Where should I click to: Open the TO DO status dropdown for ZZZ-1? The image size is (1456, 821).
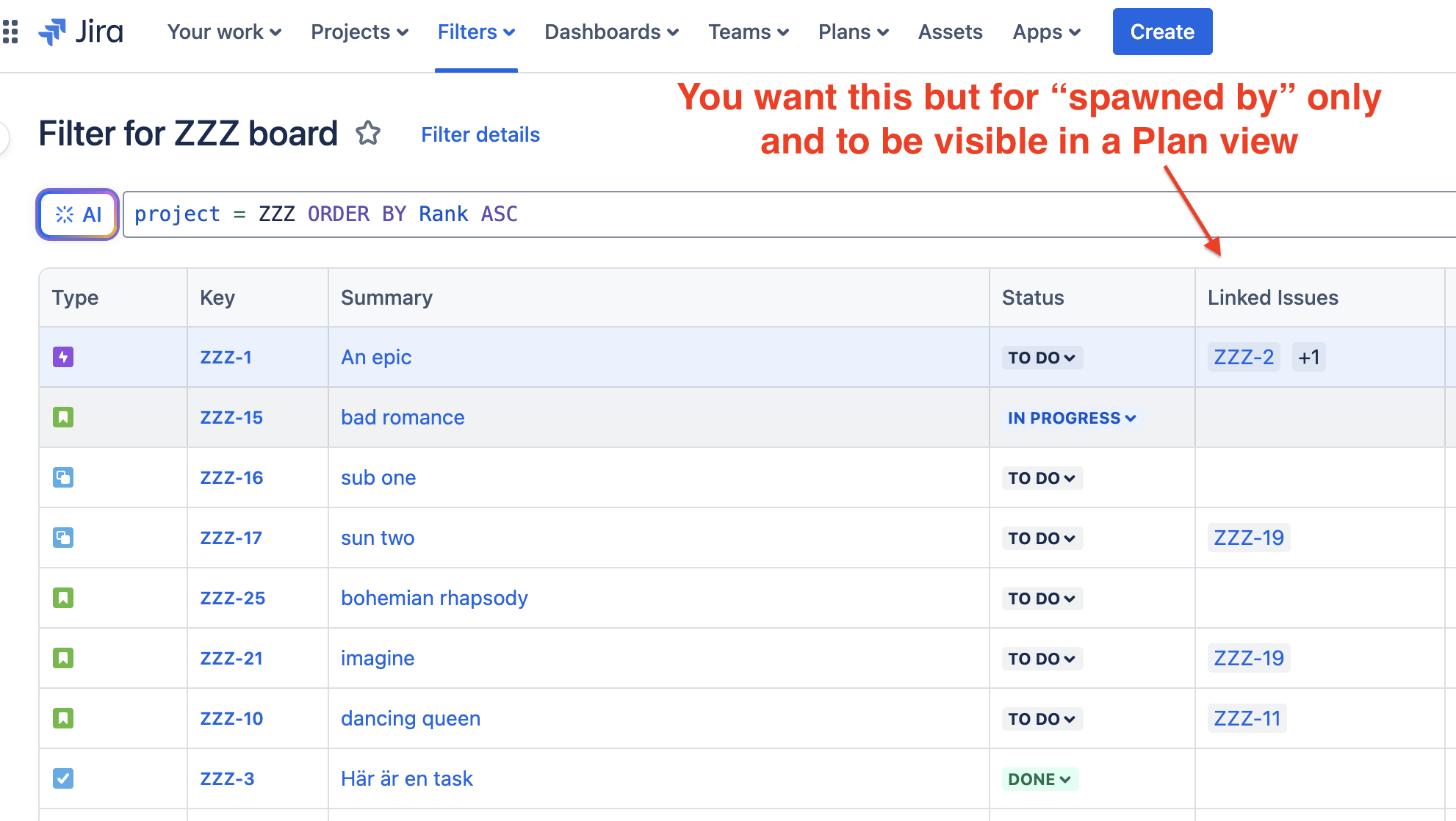coord(1042,357)
